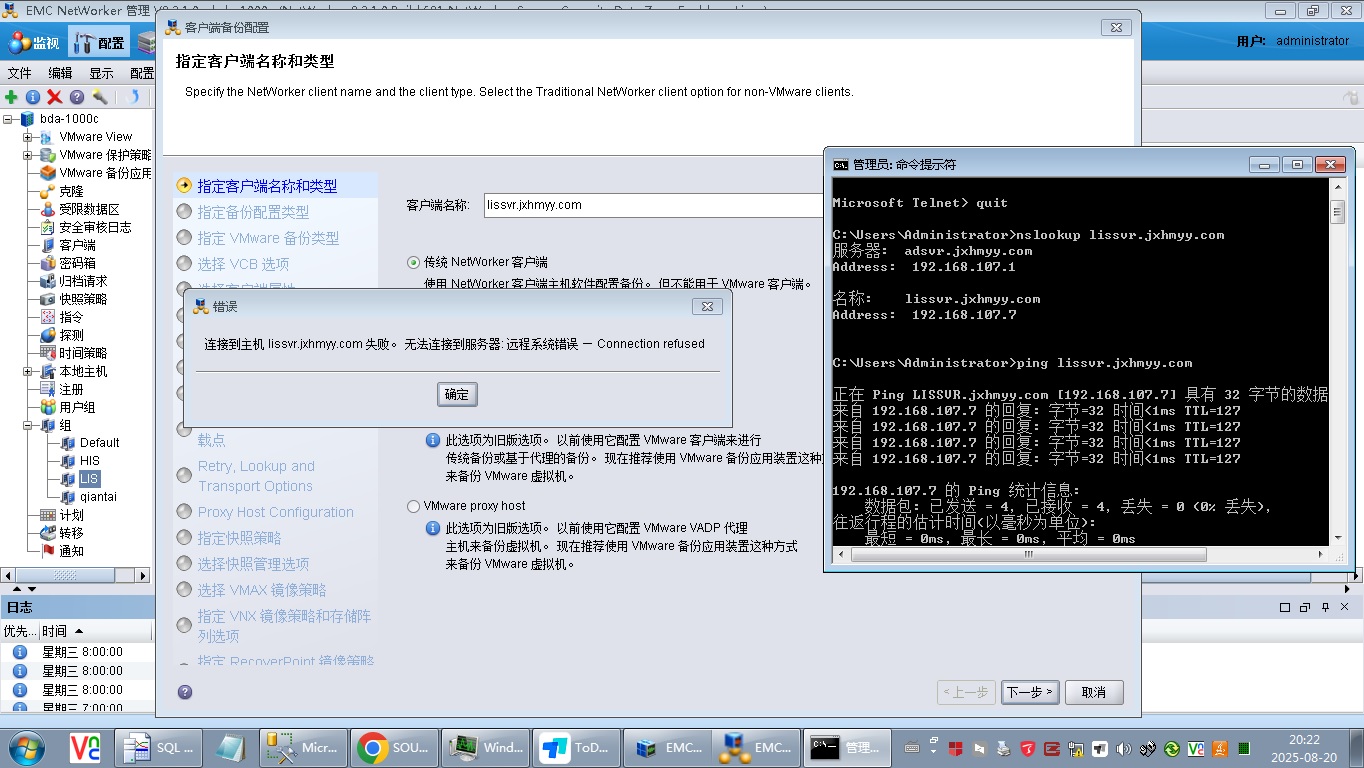Click the wizard help question icon
The image size is (1364, 768).
[185, 692]
